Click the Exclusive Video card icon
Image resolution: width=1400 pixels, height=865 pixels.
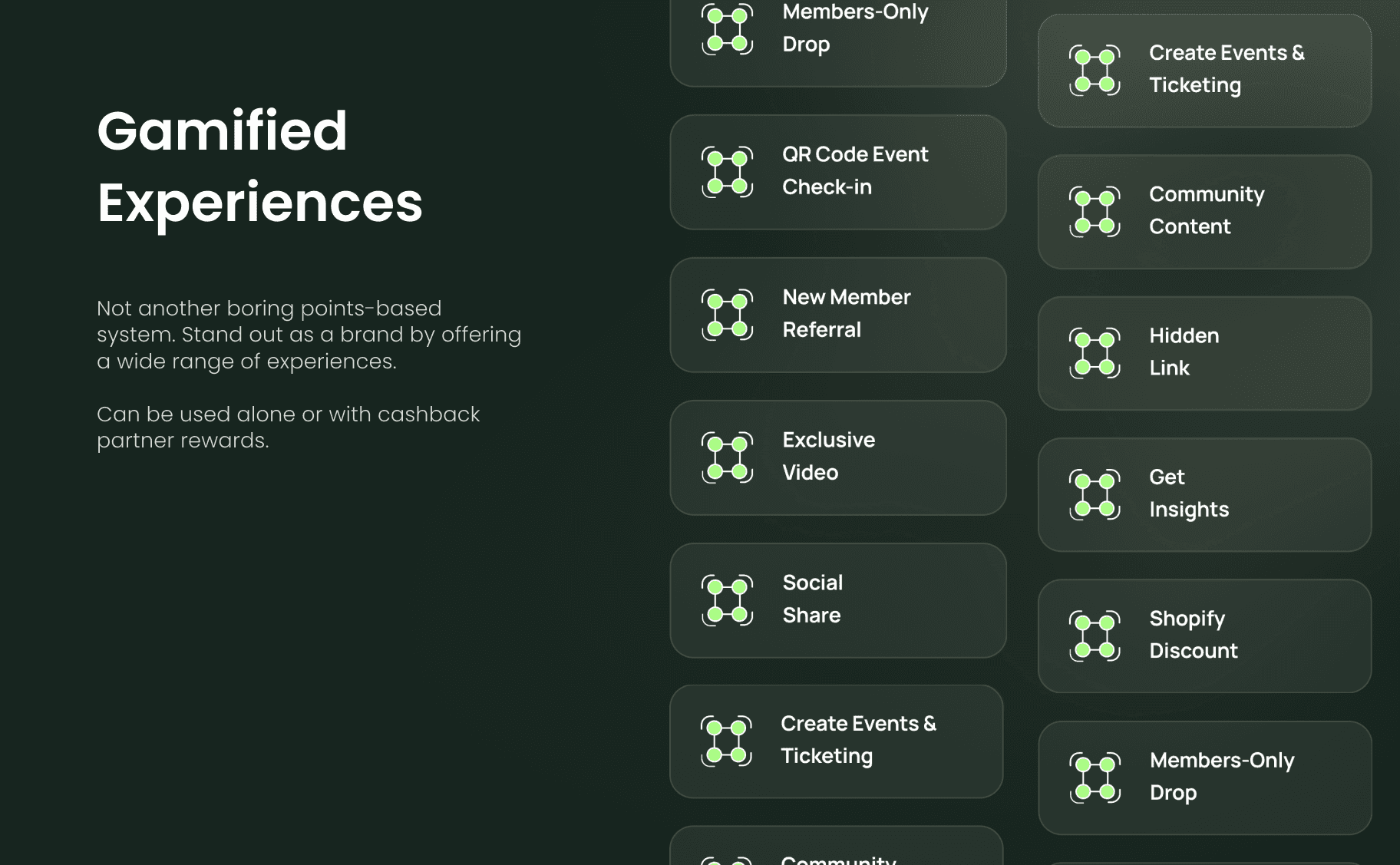tap(727, 457)
